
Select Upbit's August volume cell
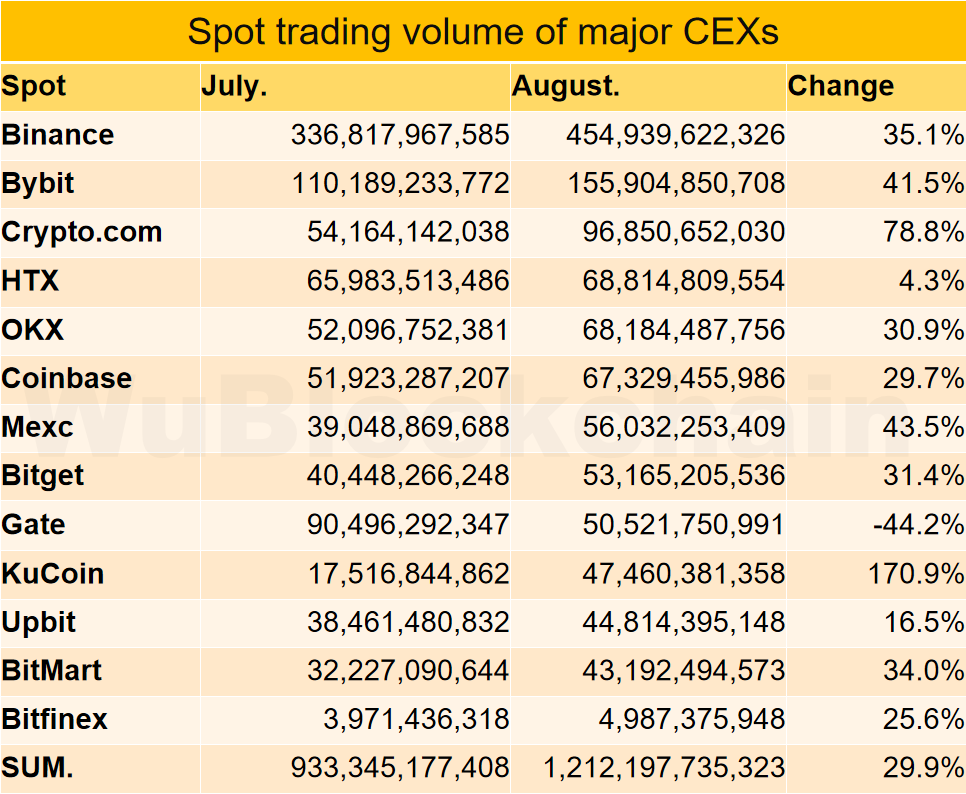click(x=648, y=622)
